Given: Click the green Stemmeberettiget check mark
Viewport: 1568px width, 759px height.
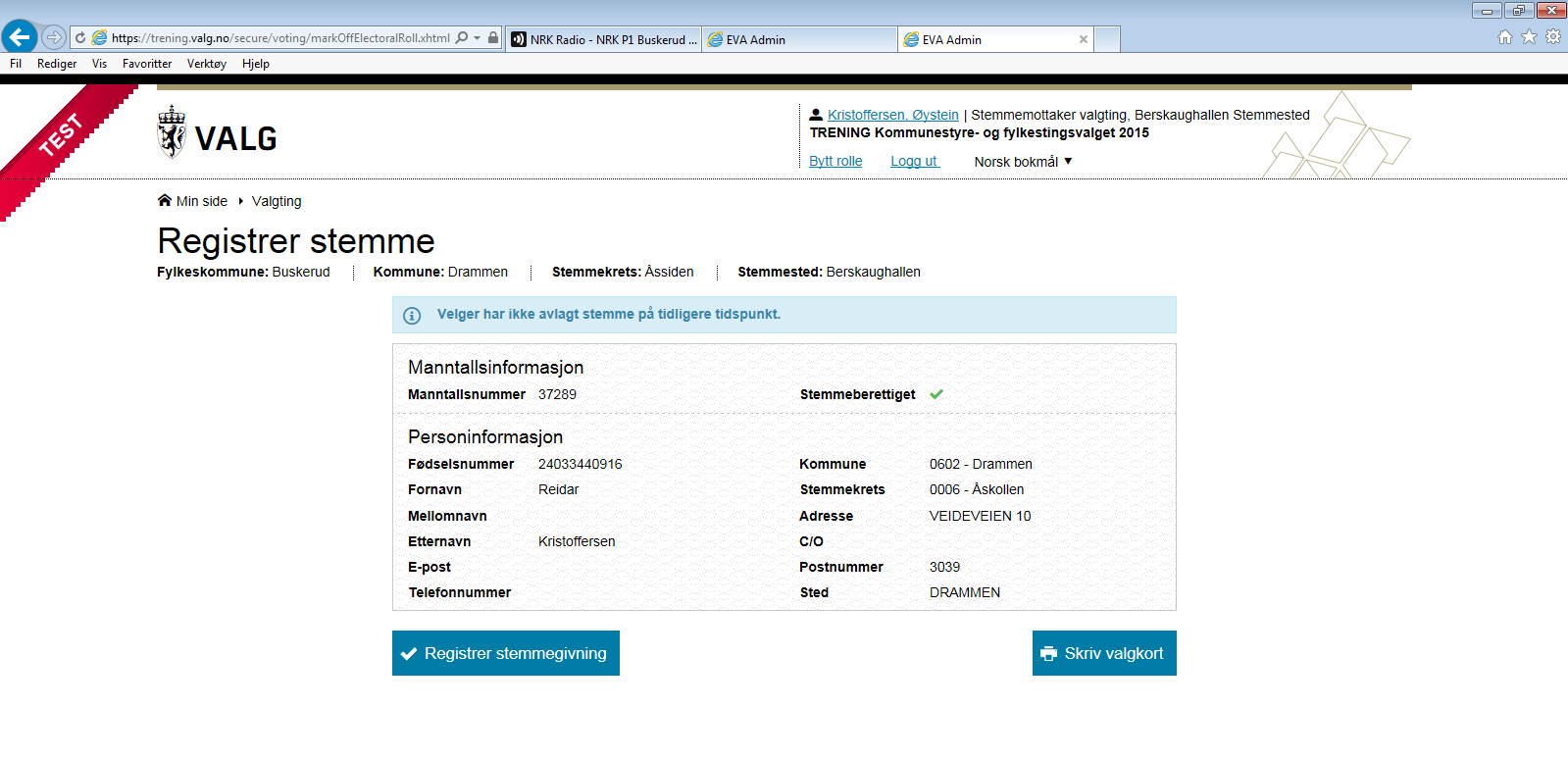Looking at the screenshot, I should (936, 394).
